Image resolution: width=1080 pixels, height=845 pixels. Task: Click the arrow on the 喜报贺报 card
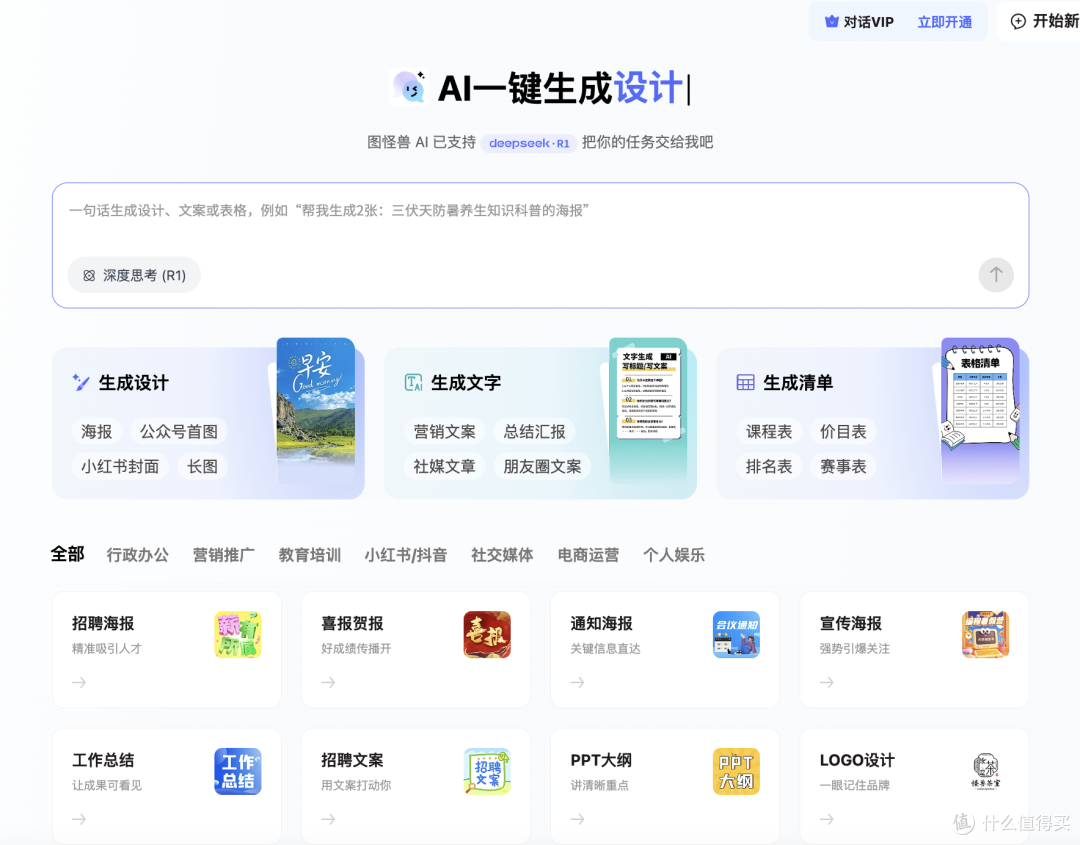[x=329, y=682]
